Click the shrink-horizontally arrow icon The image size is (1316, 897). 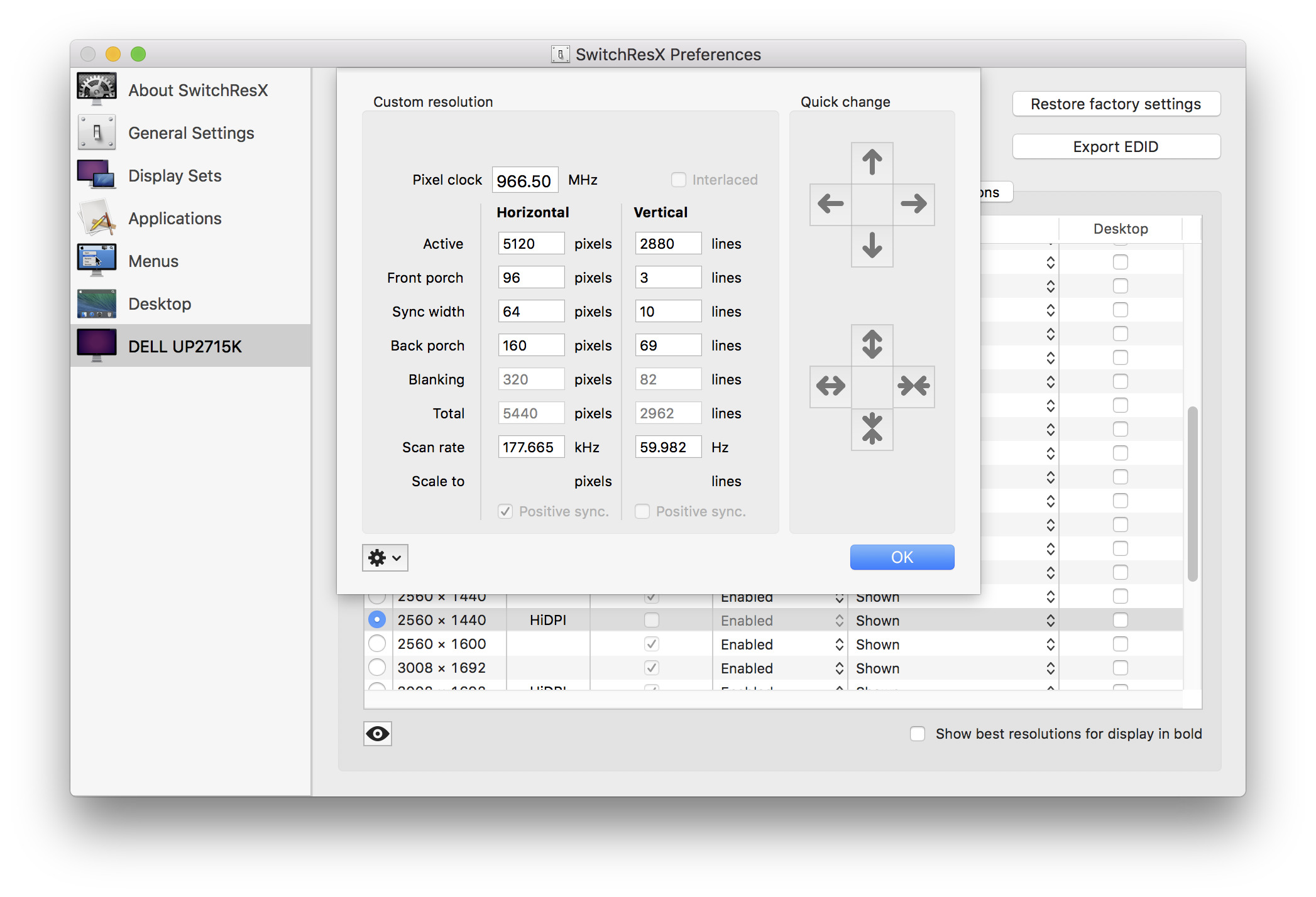(x=913, y=386)
